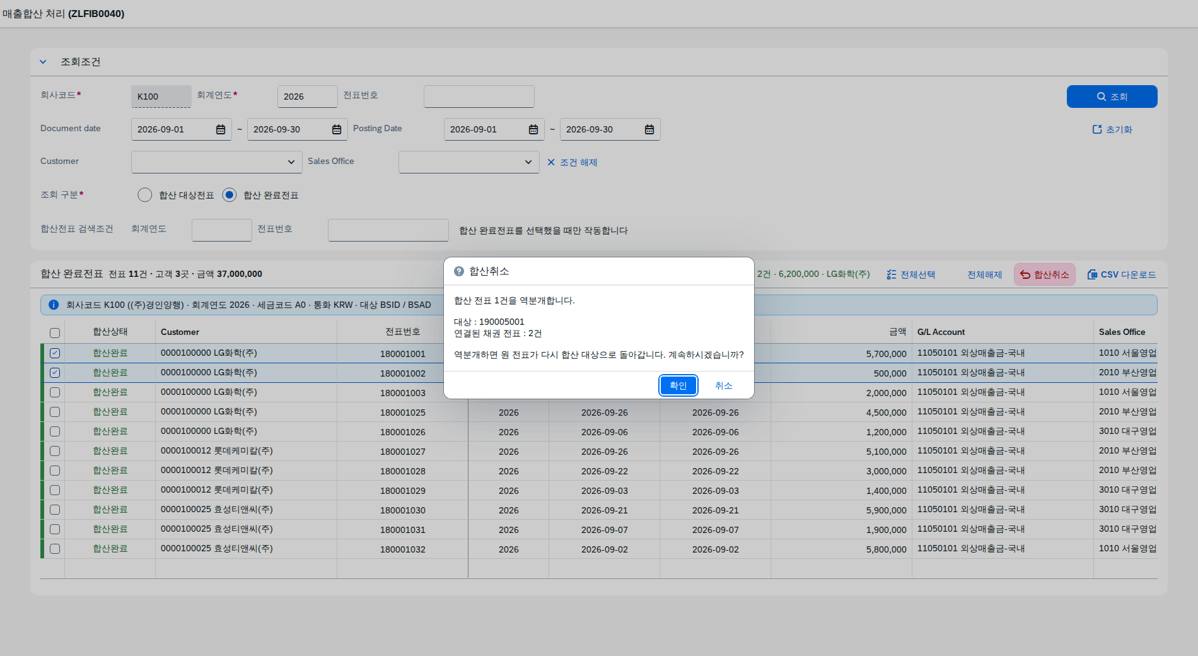The height and width of the screenshot is (656, 1198).
Task: Click 합산전표 검색조건 전표번호 input field
Action: pos(388,230)
